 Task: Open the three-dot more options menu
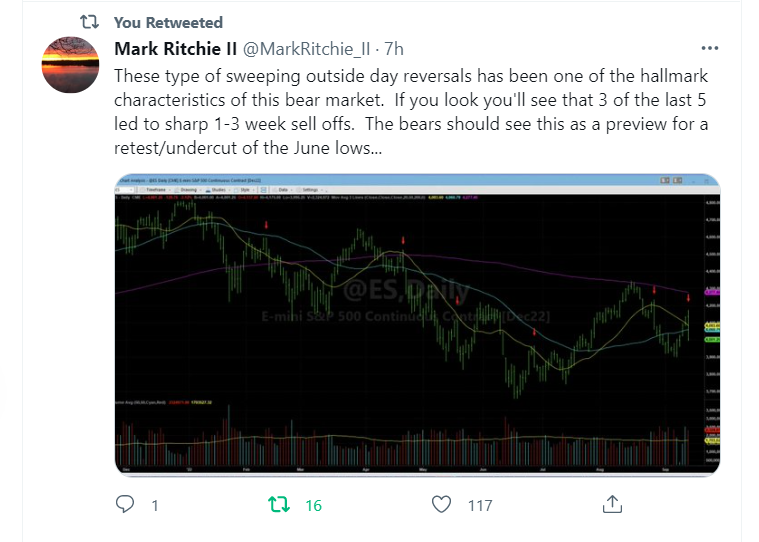(709, 48)
